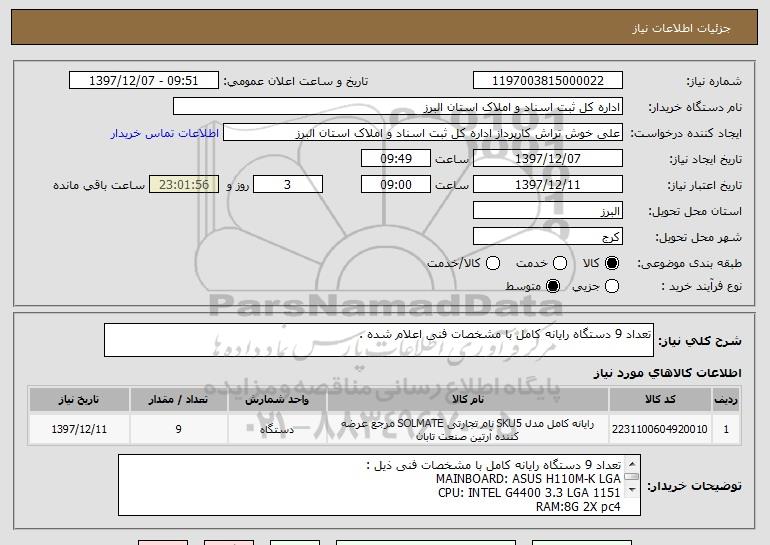Click the general description text box
The image size is (770, 545).
[x=379, y=340]
